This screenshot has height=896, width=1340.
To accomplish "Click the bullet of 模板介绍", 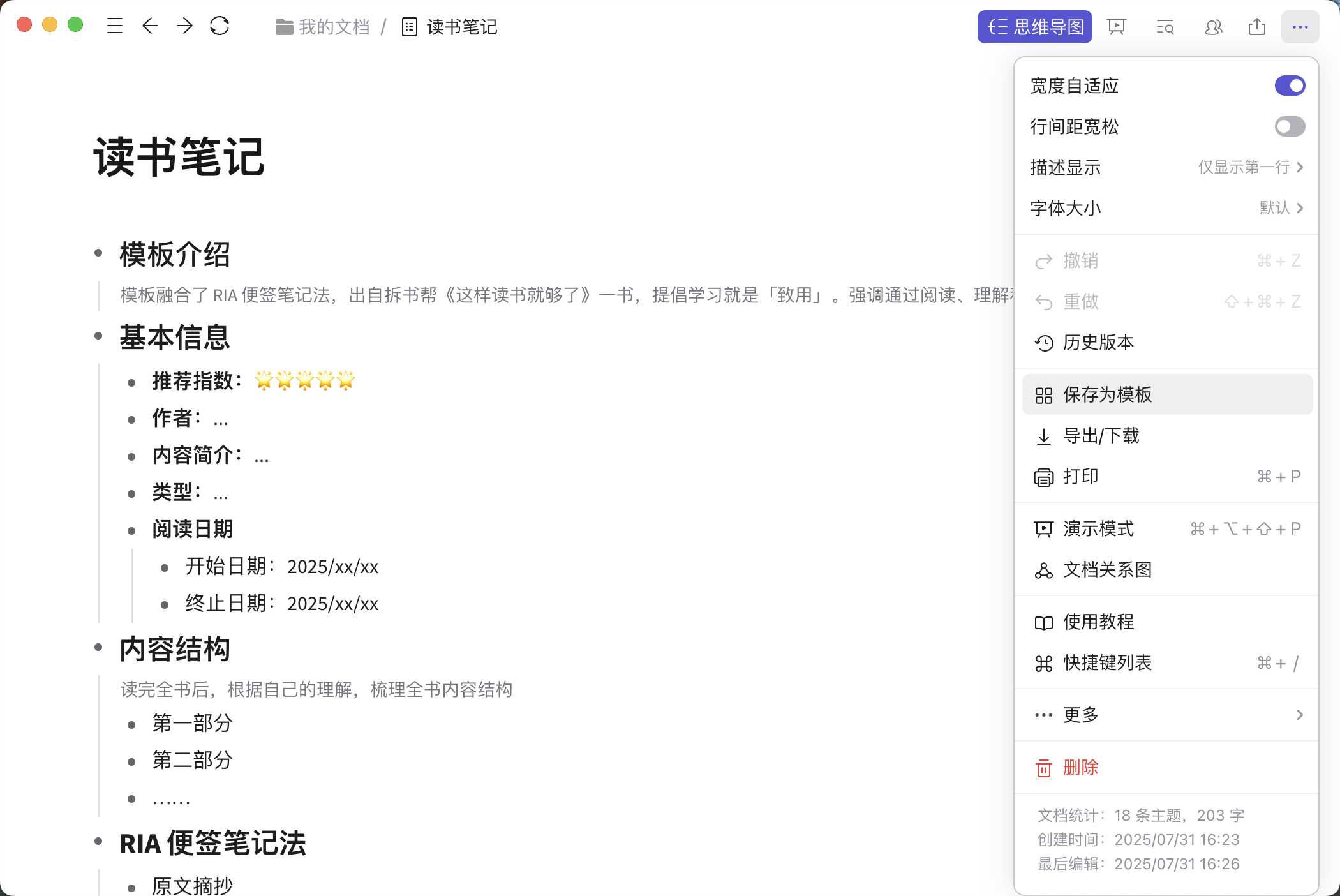I will [x=98, y=253].
